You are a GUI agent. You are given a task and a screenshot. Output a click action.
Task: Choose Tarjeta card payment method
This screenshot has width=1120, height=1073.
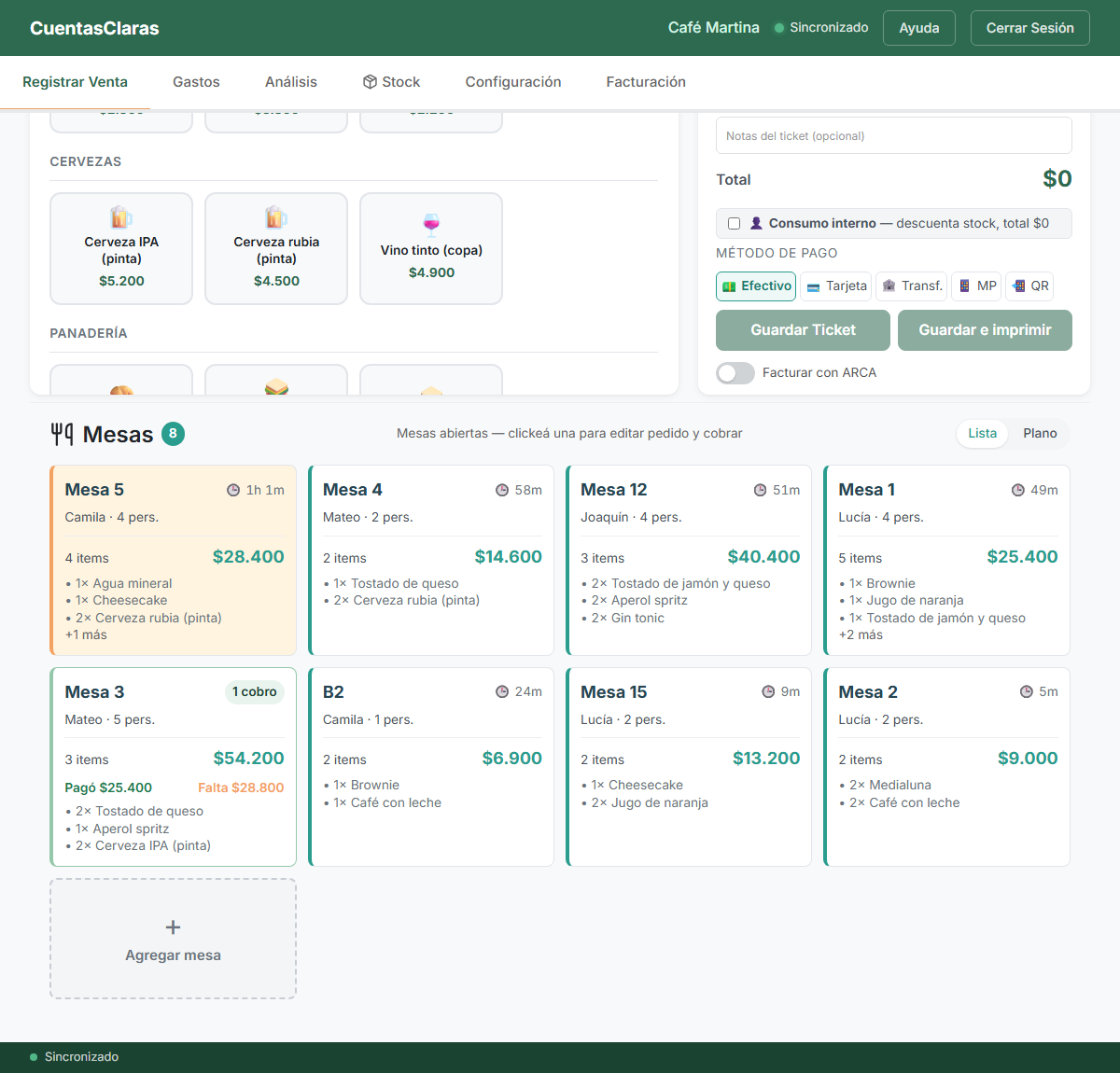837,286
